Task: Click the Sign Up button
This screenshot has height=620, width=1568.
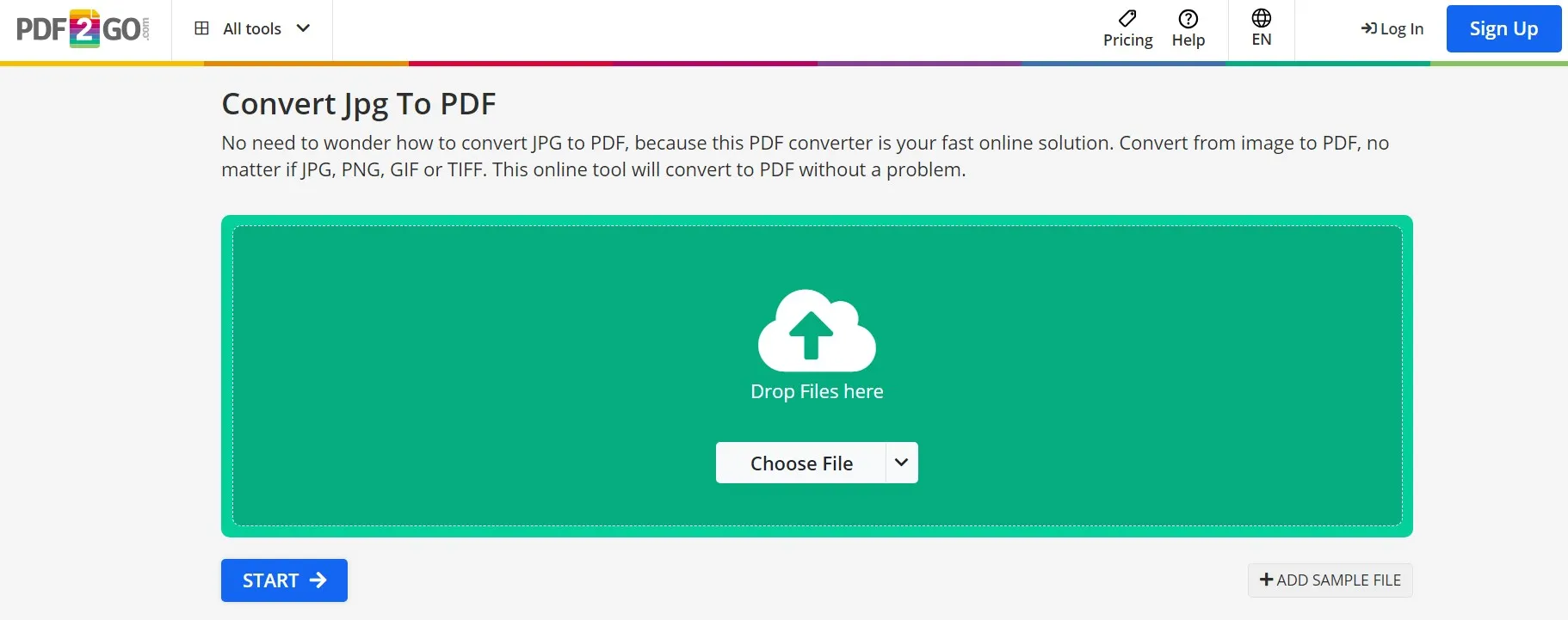Action: 1503,28
